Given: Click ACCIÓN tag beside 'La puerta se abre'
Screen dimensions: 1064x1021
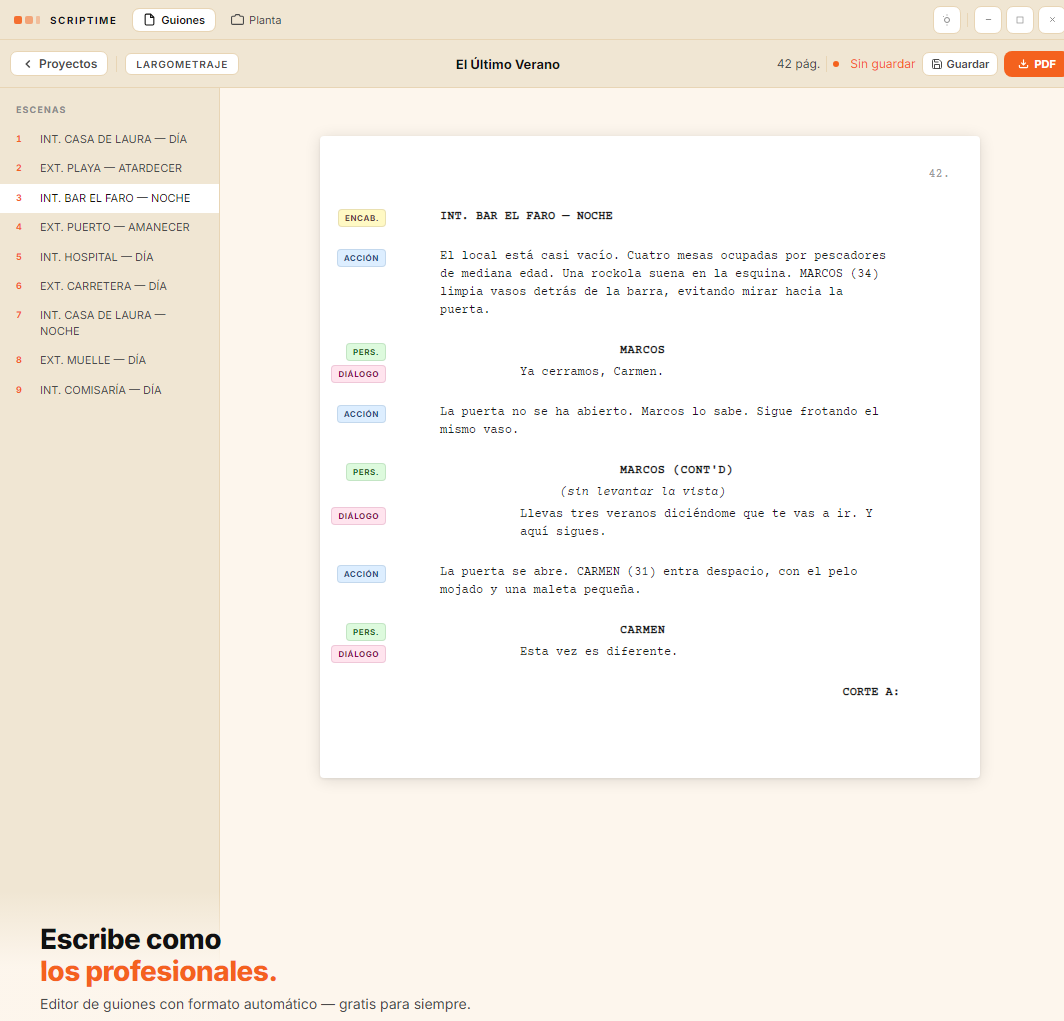Looking at the screenshot, I should (x=361, y=574).
